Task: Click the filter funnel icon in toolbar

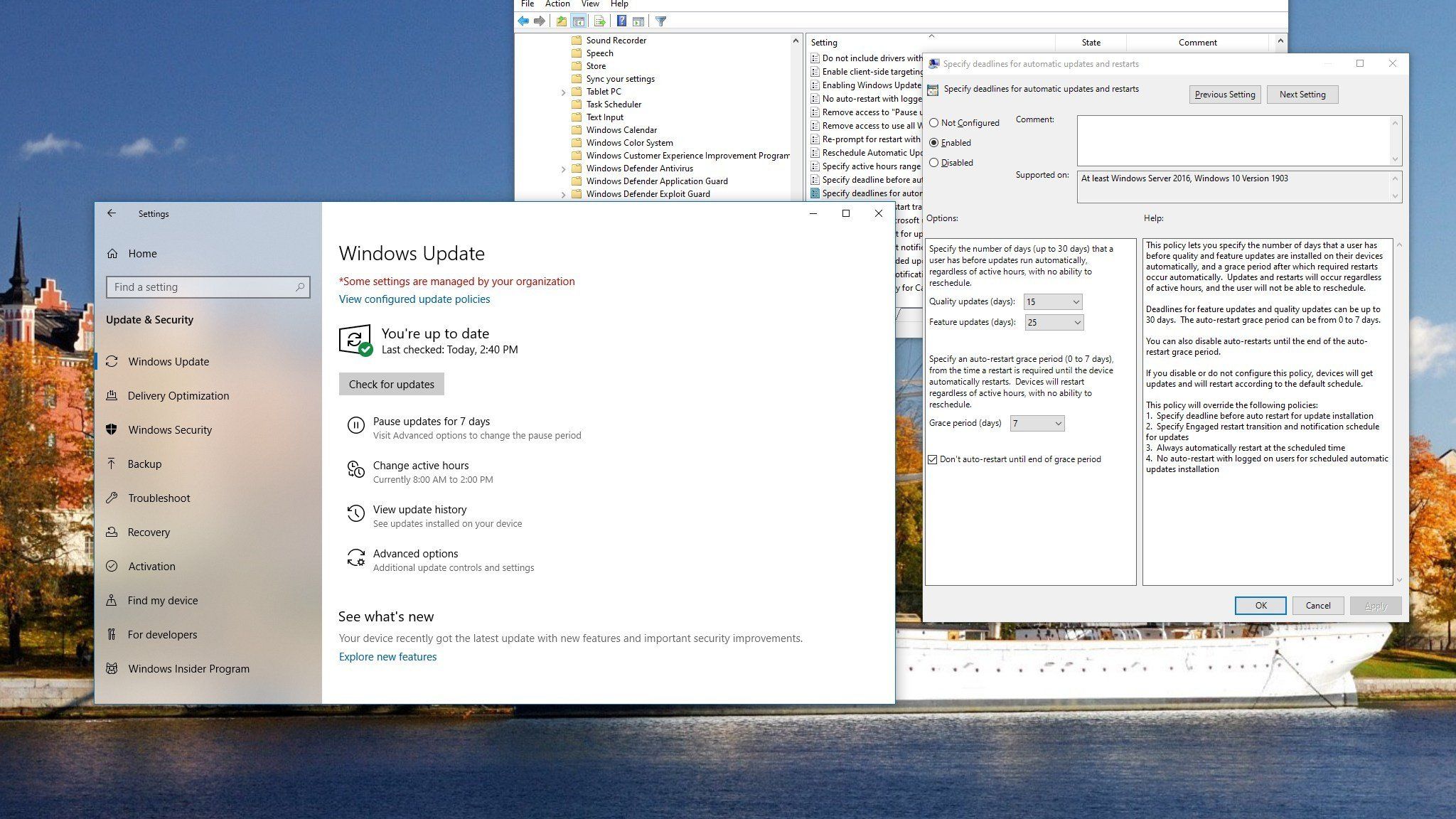Action: (x=660, y=21)
